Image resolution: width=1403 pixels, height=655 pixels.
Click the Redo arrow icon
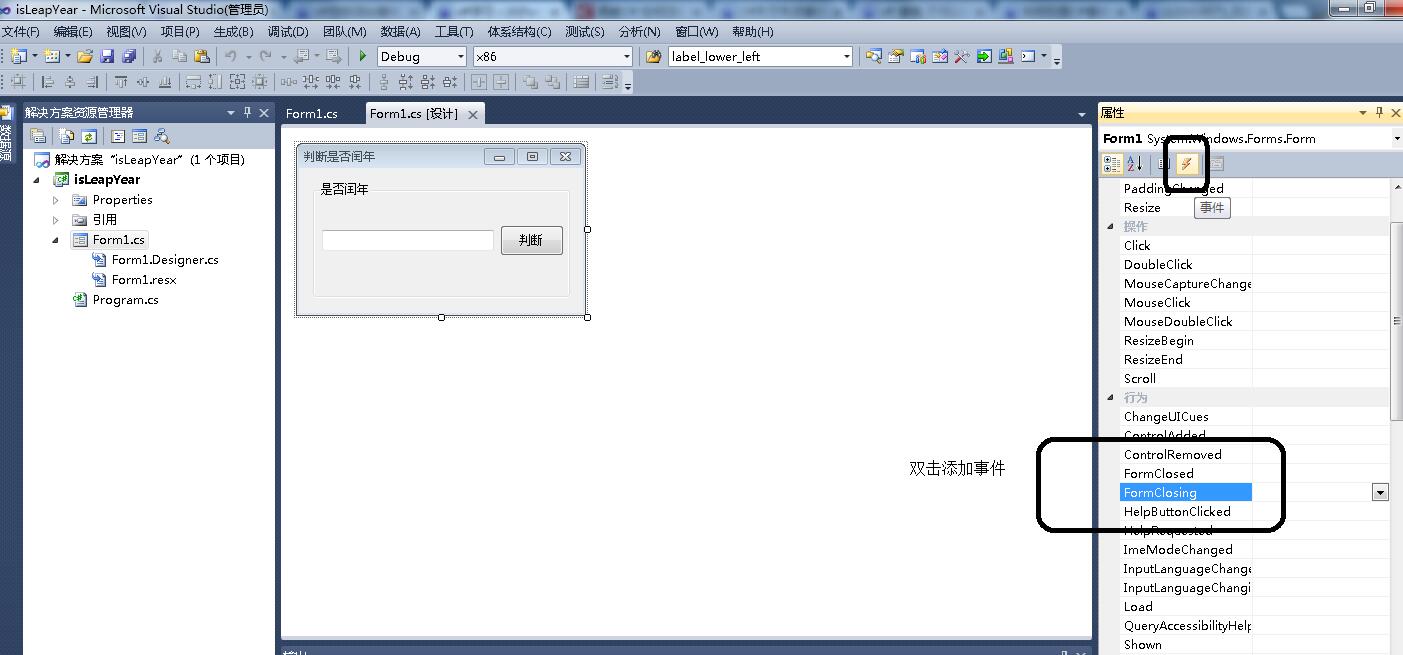[265, 56]
